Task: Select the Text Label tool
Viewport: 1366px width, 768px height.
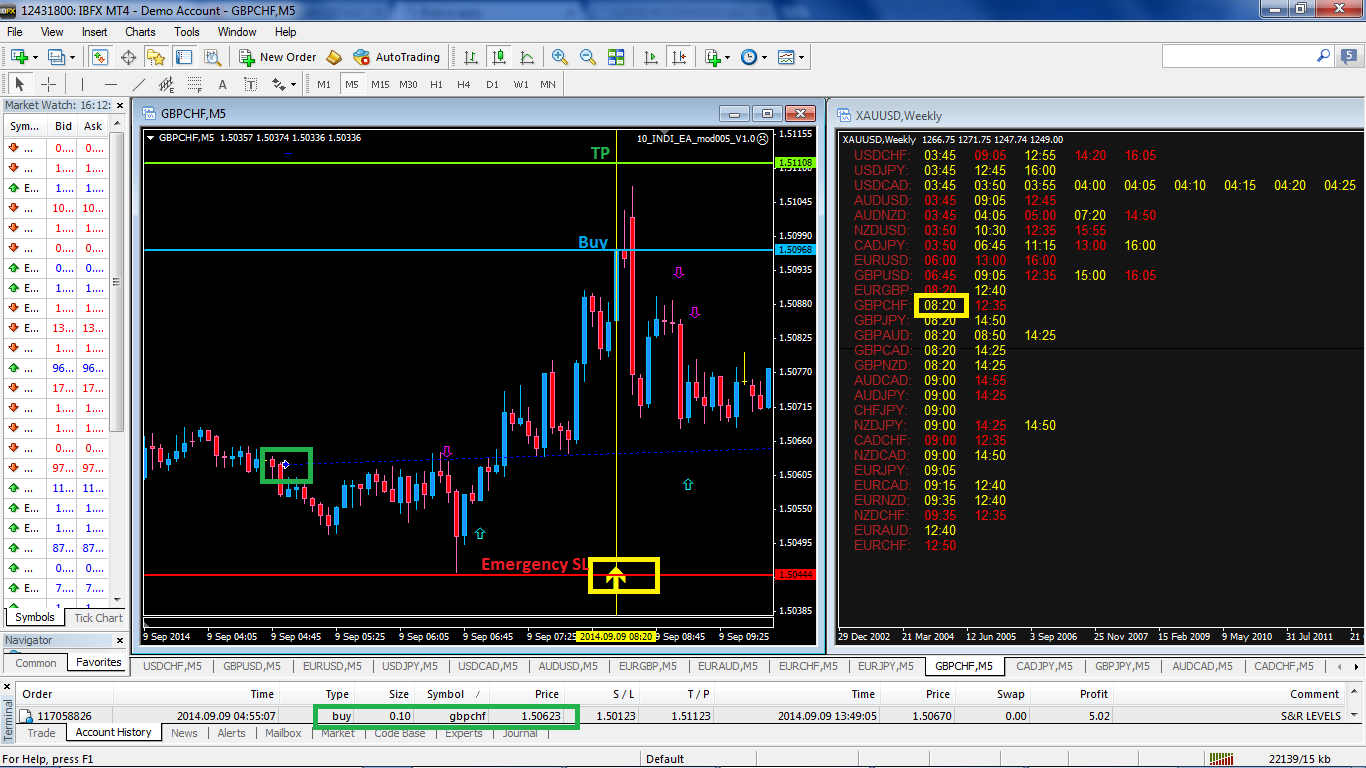Action: pos(249,85)
